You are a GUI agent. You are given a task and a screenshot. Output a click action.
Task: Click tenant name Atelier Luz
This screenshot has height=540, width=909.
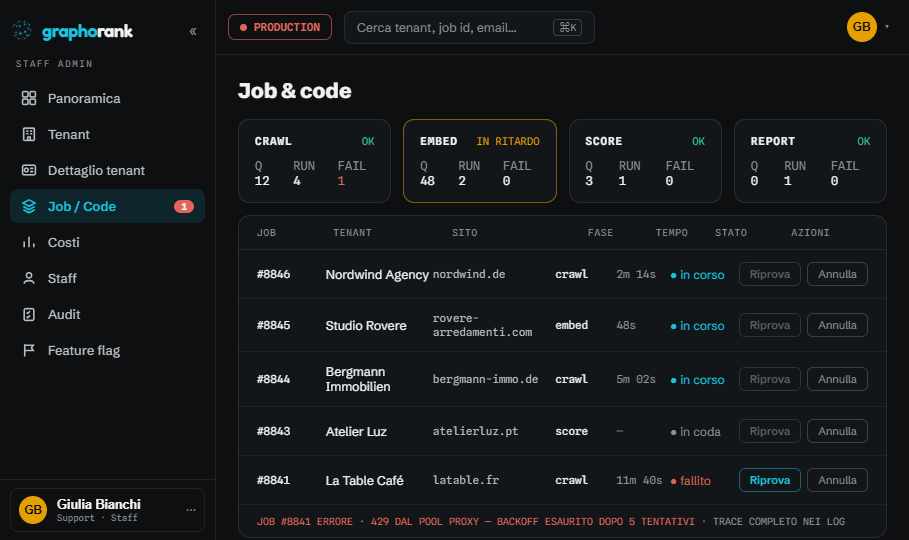pos(356,432)
